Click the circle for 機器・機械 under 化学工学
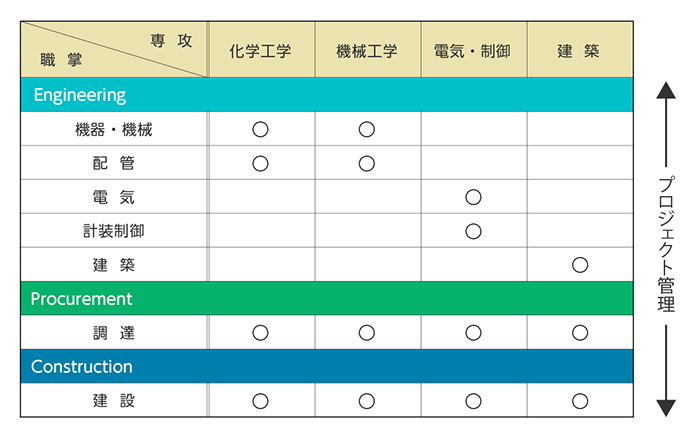The width and height of the screenshot is (700, 441). [x=260, y=129]
